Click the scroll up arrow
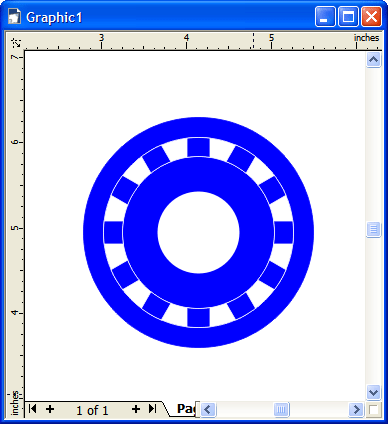 373,60
